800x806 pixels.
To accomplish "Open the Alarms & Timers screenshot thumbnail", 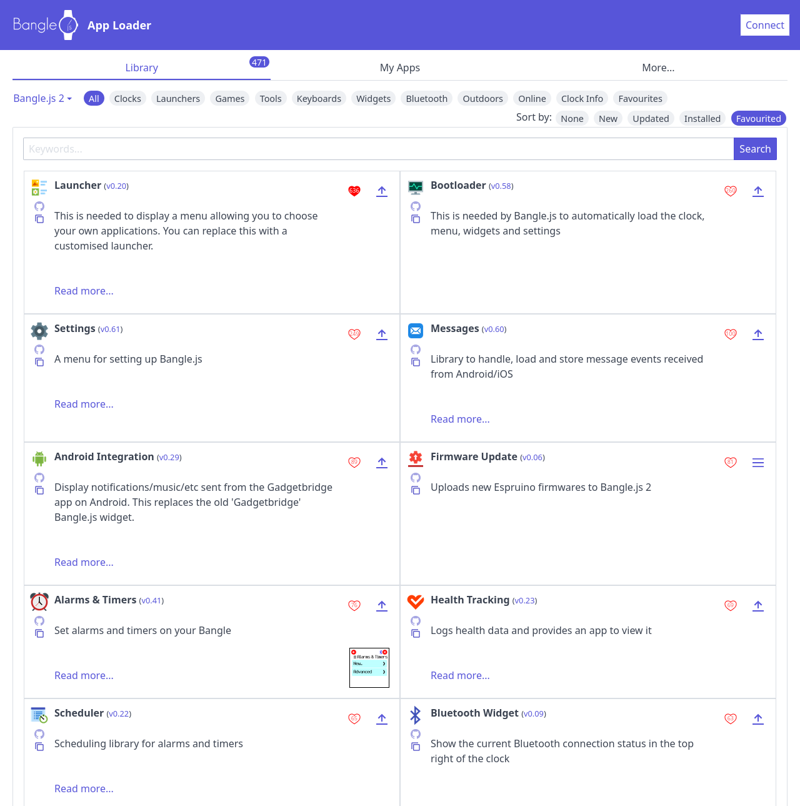I will click(369, 667).
